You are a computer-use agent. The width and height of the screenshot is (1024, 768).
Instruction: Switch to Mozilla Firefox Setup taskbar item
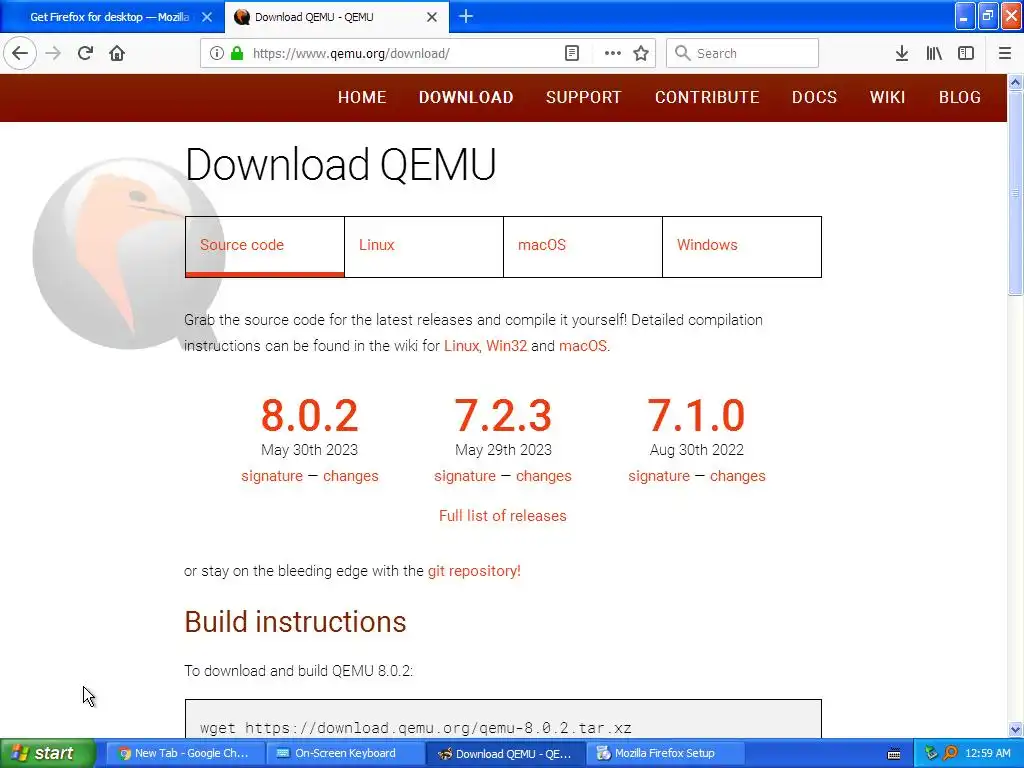click(x=665, y=753)
